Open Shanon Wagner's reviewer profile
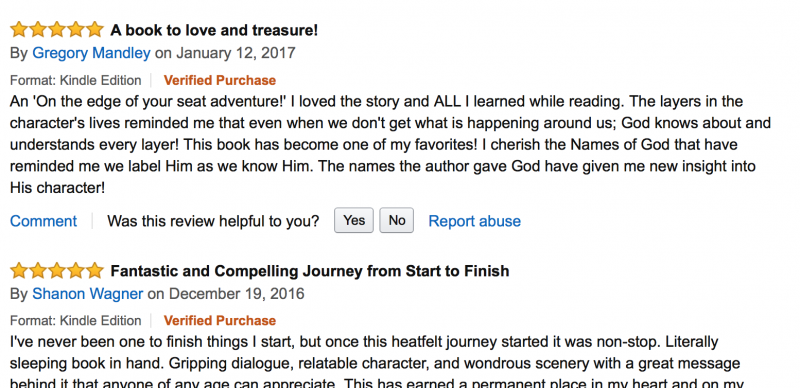Screen dimensions: 800x388 coord(88,294)
